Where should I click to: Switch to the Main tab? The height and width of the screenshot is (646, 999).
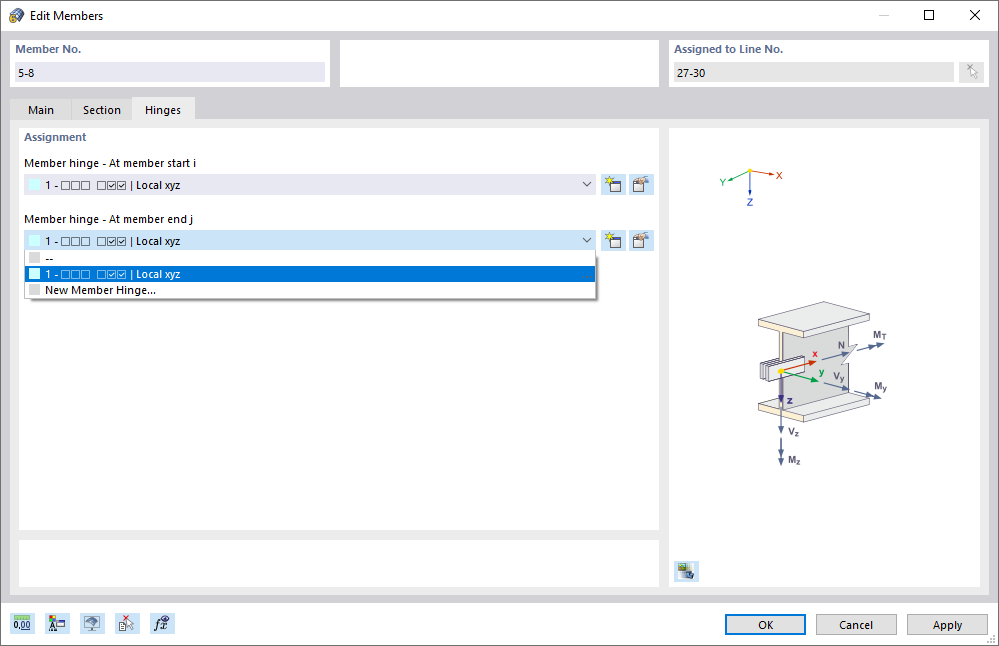[x=41, y=109]
